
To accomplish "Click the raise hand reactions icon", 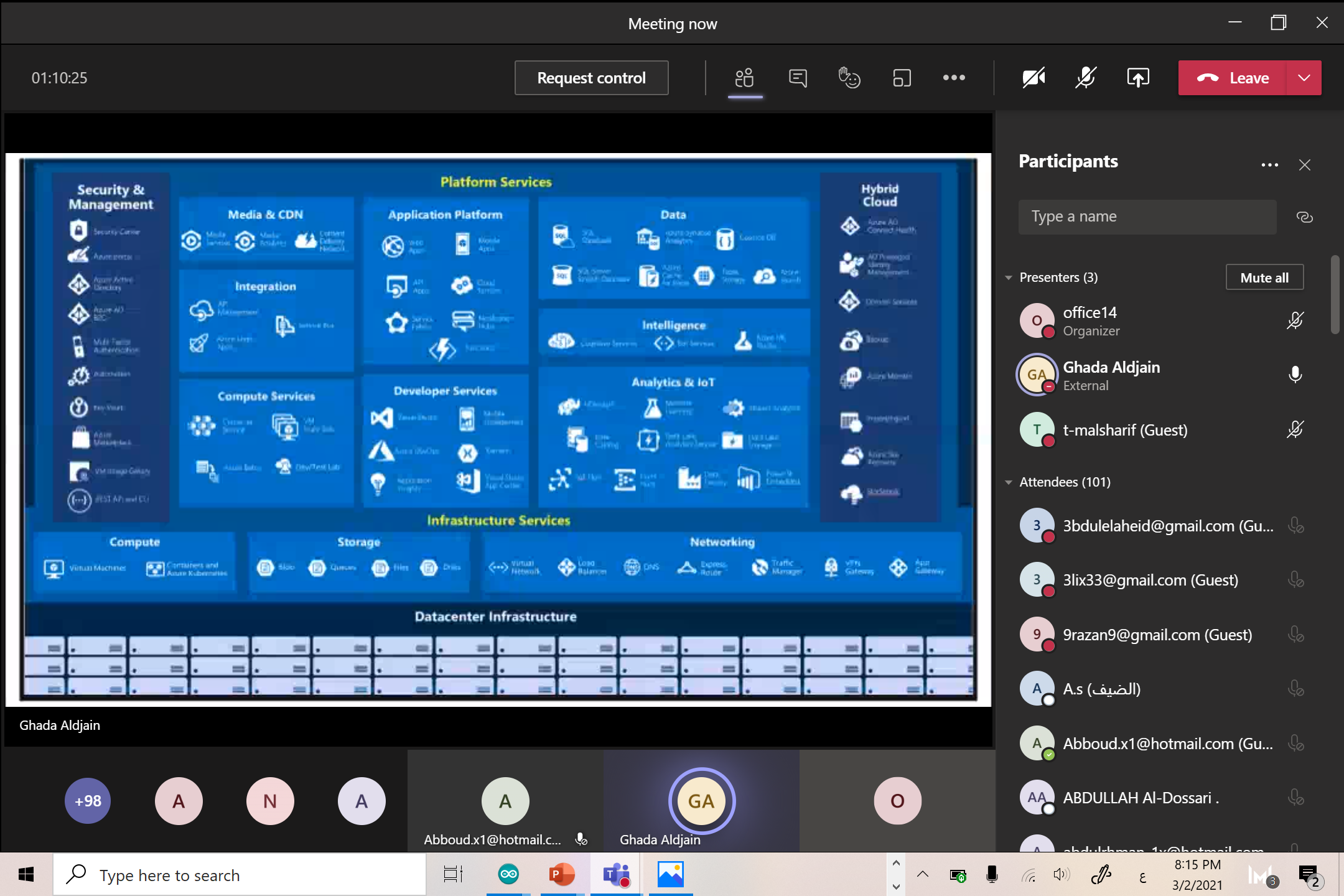I will point(849,78).
